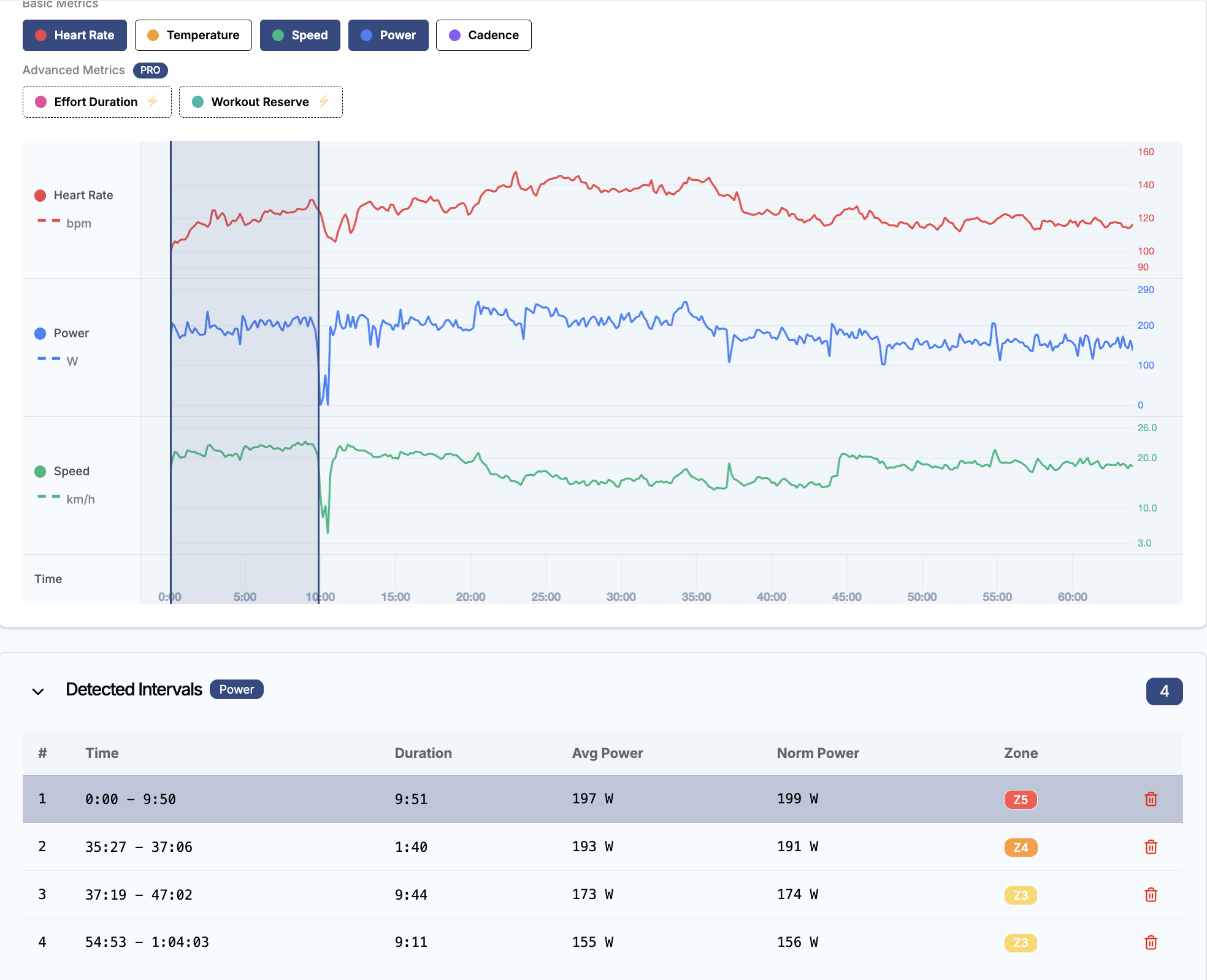Click the Z4 zone badge

[1020, 848]
